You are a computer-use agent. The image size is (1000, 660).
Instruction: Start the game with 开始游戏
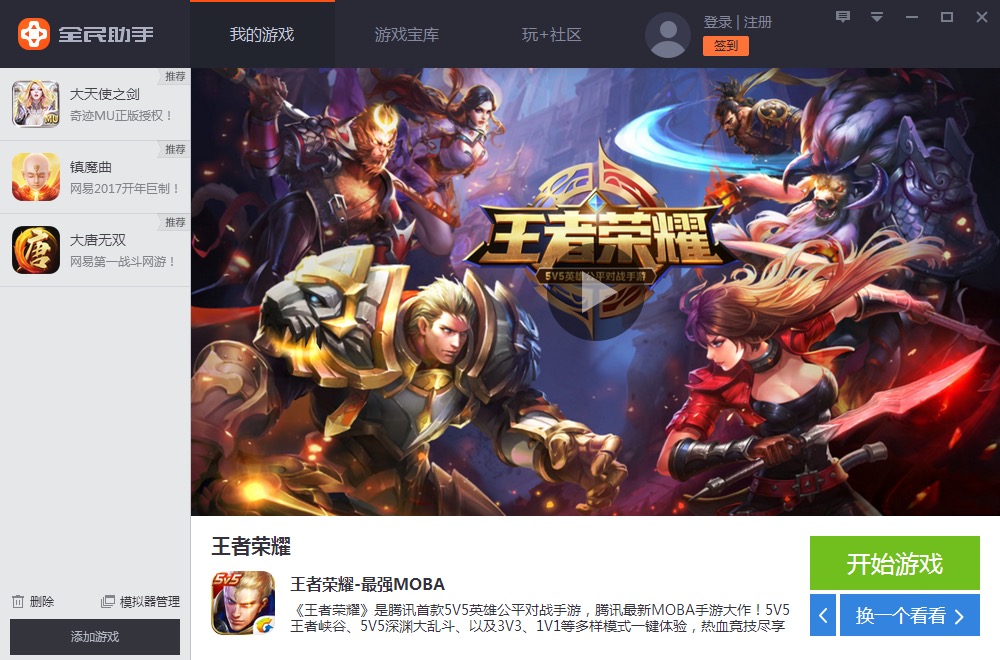(895, 563)
